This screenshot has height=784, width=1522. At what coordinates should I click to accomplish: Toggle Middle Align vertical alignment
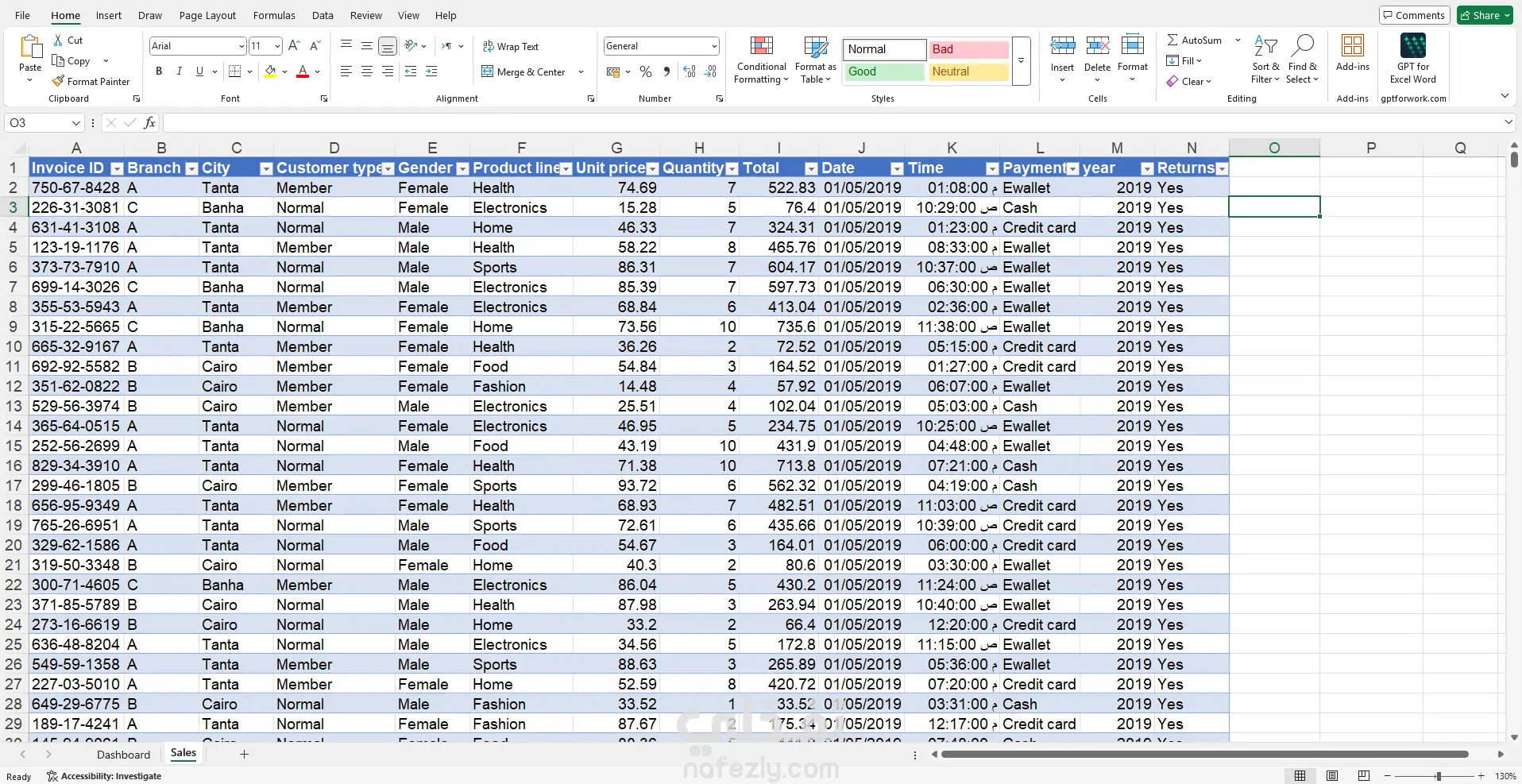pos(367,46)
